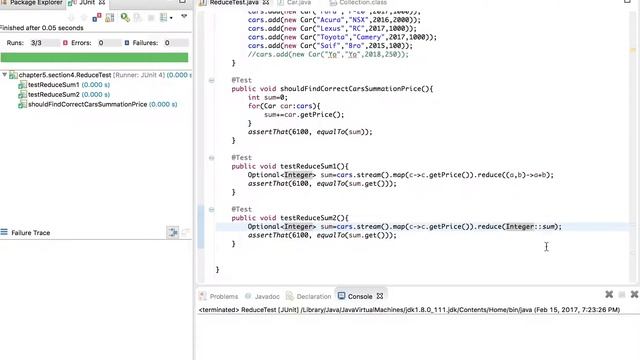Select chapter5.section4.ReduceTest test class row

[100, 75]
